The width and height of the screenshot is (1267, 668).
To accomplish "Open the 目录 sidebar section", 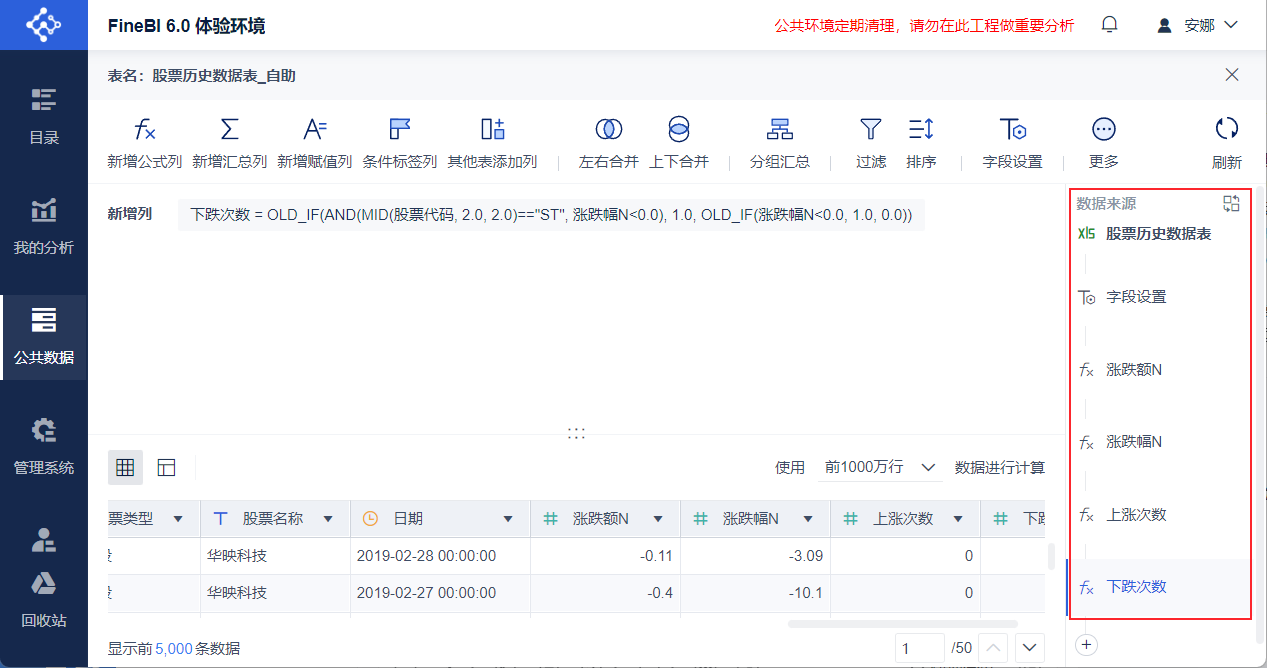I will click(x=43, y=116).
